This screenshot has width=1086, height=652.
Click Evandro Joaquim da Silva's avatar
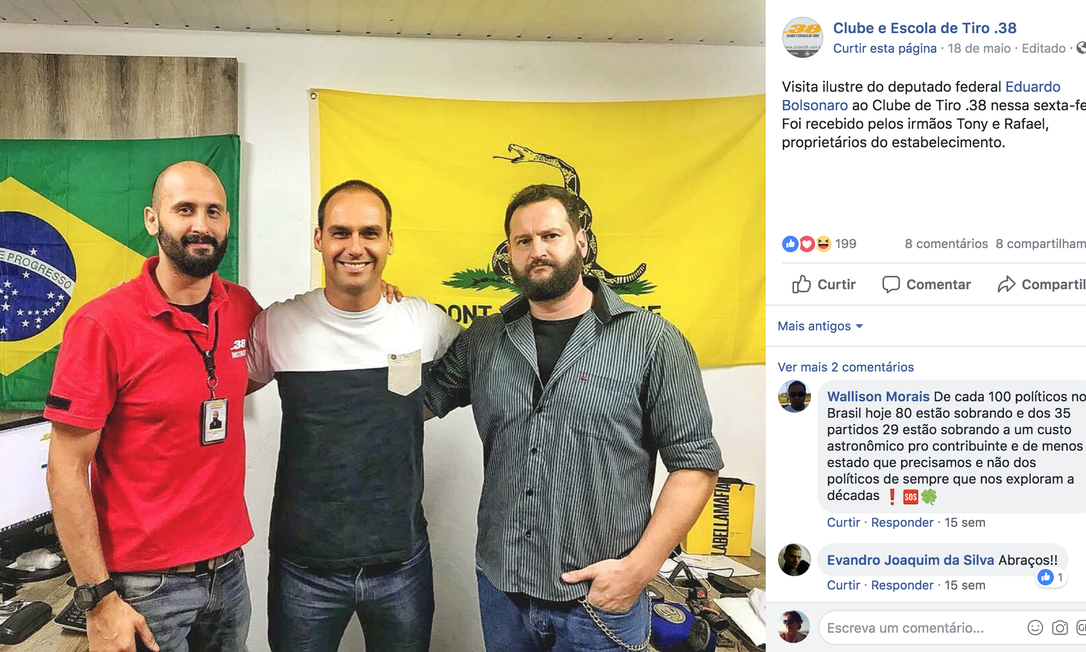794,560
